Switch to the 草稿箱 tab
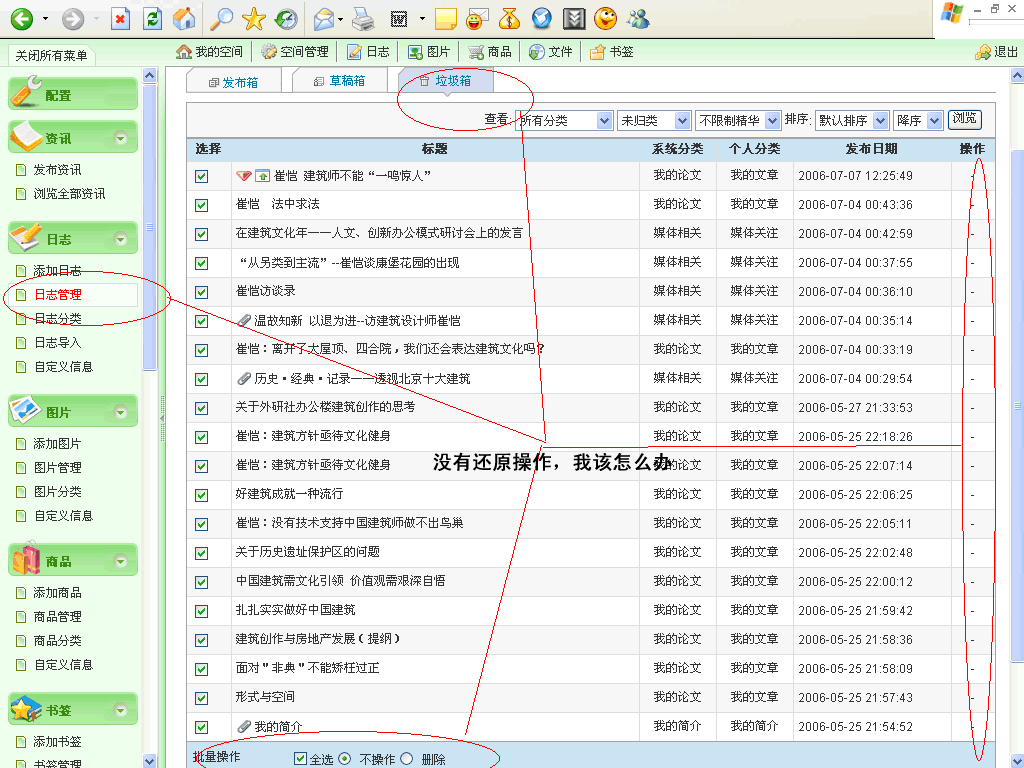Viewport: 1024px width, 768px height. coord(338,81)
